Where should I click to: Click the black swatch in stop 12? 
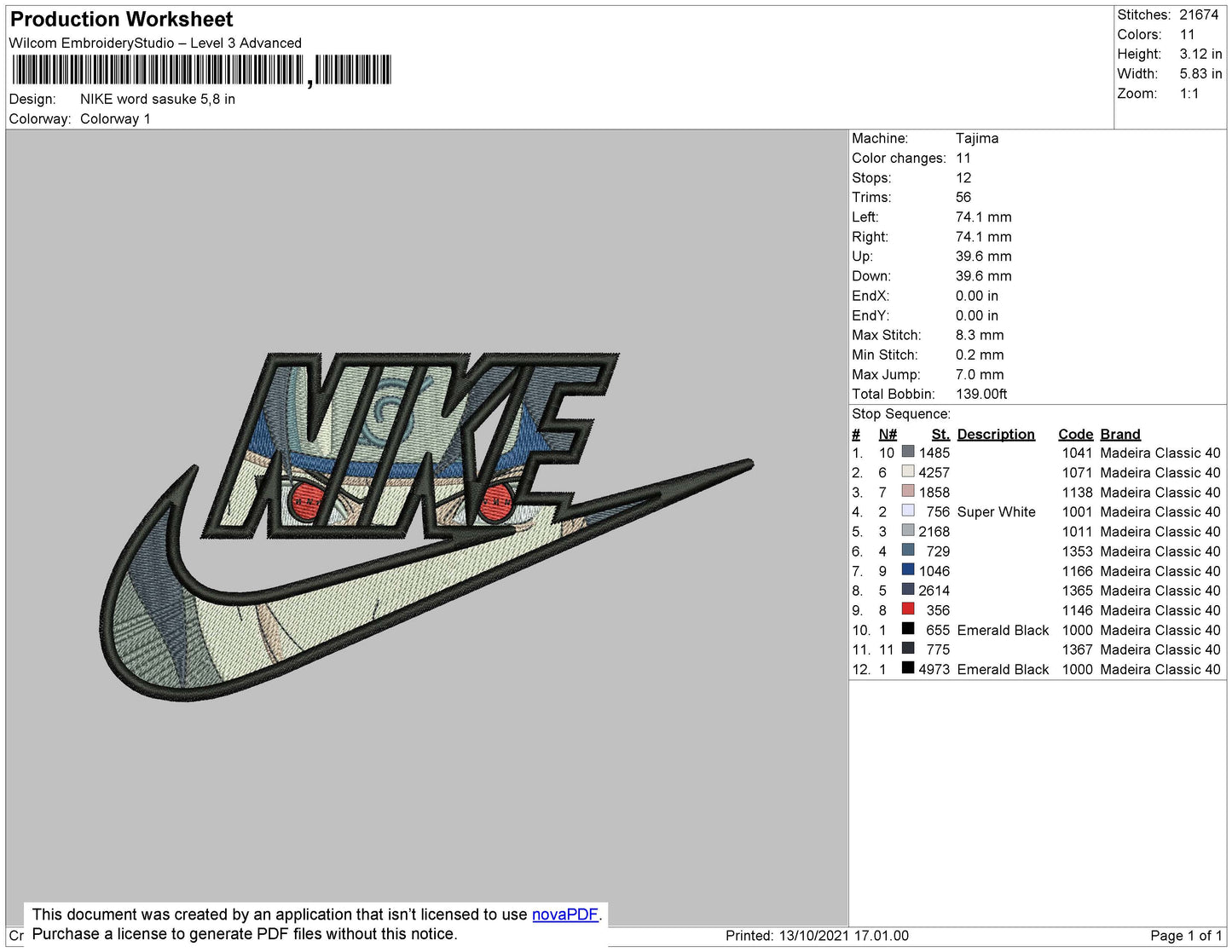tap(908, 667)
